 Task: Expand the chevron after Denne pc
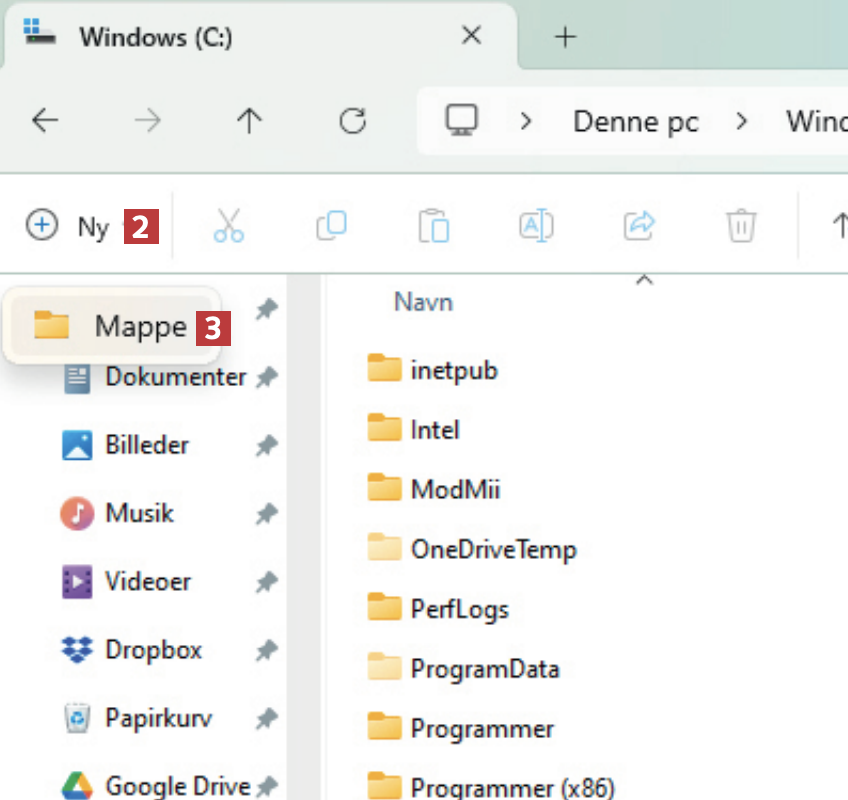pyautogui.click(x=741, y=122)
